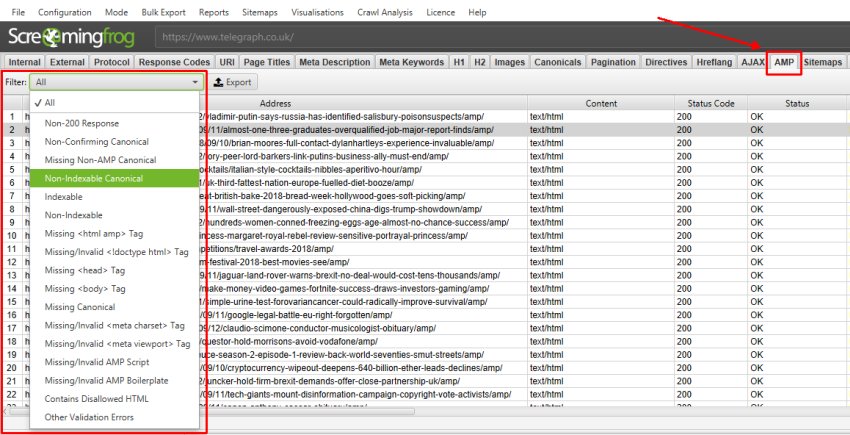Switch to the AJAX tab
The image size is (850, 435).
(753, 62)
